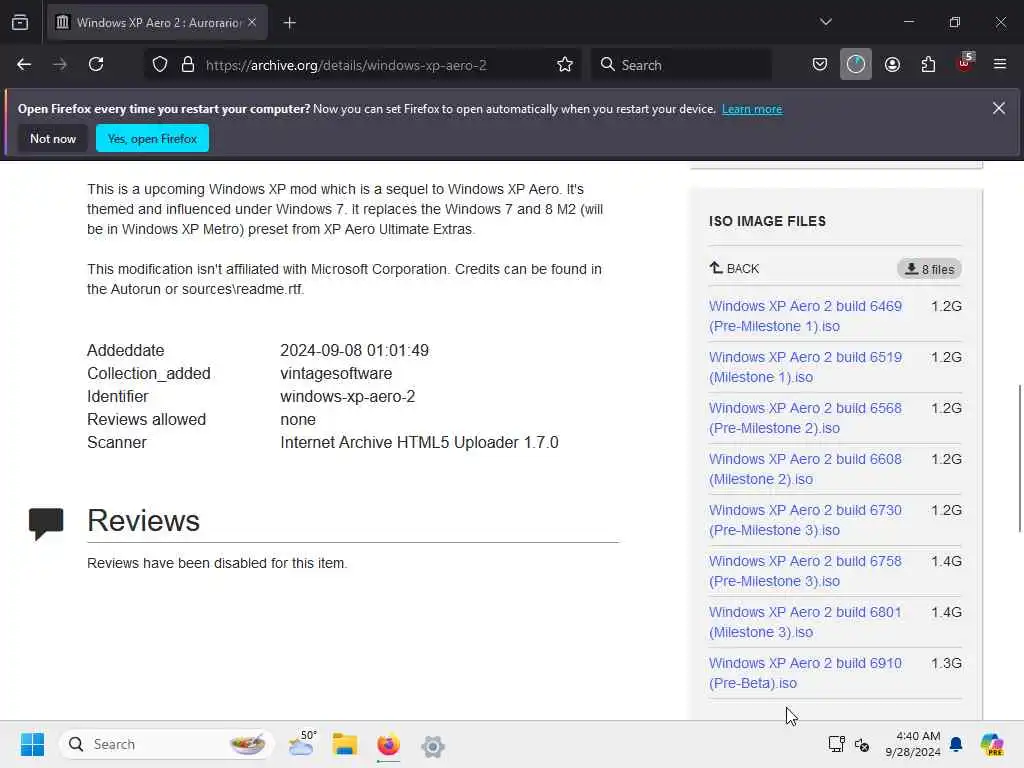Open Firefox View in the tab bar
Screen dimensions: 1024x768
[x=20, y=22]
